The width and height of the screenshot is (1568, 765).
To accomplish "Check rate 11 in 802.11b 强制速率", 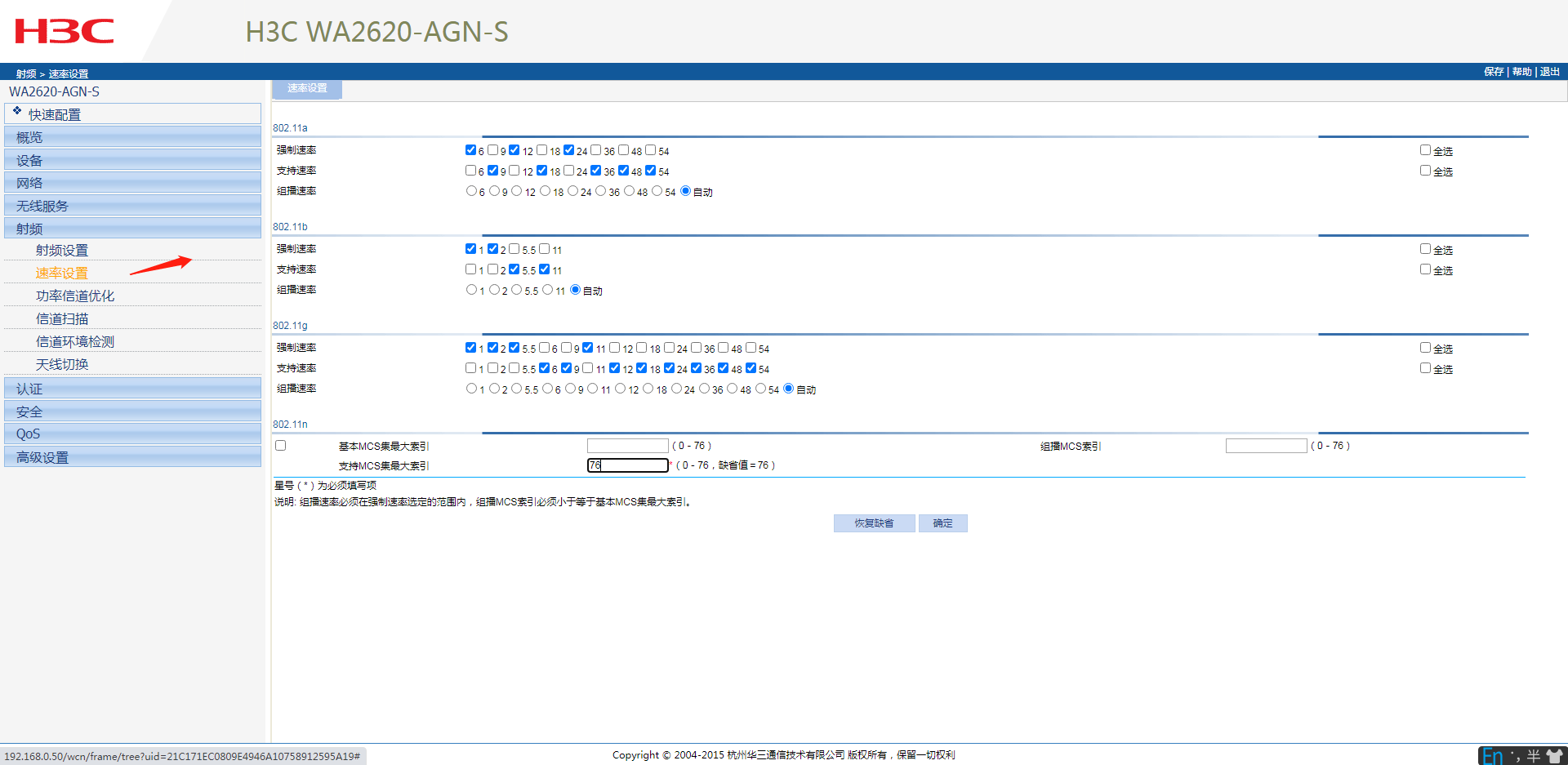I will 545,249.
